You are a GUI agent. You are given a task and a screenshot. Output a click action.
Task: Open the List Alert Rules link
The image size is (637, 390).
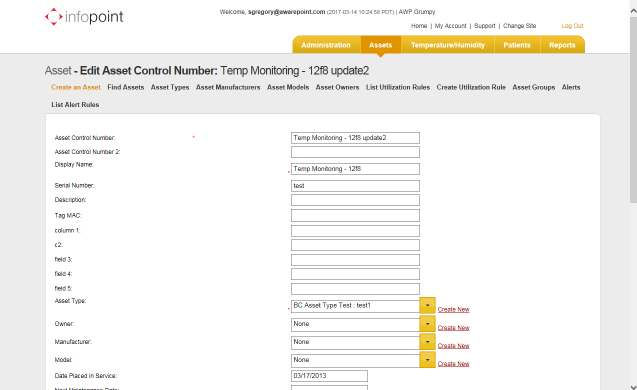click(75, 105)
